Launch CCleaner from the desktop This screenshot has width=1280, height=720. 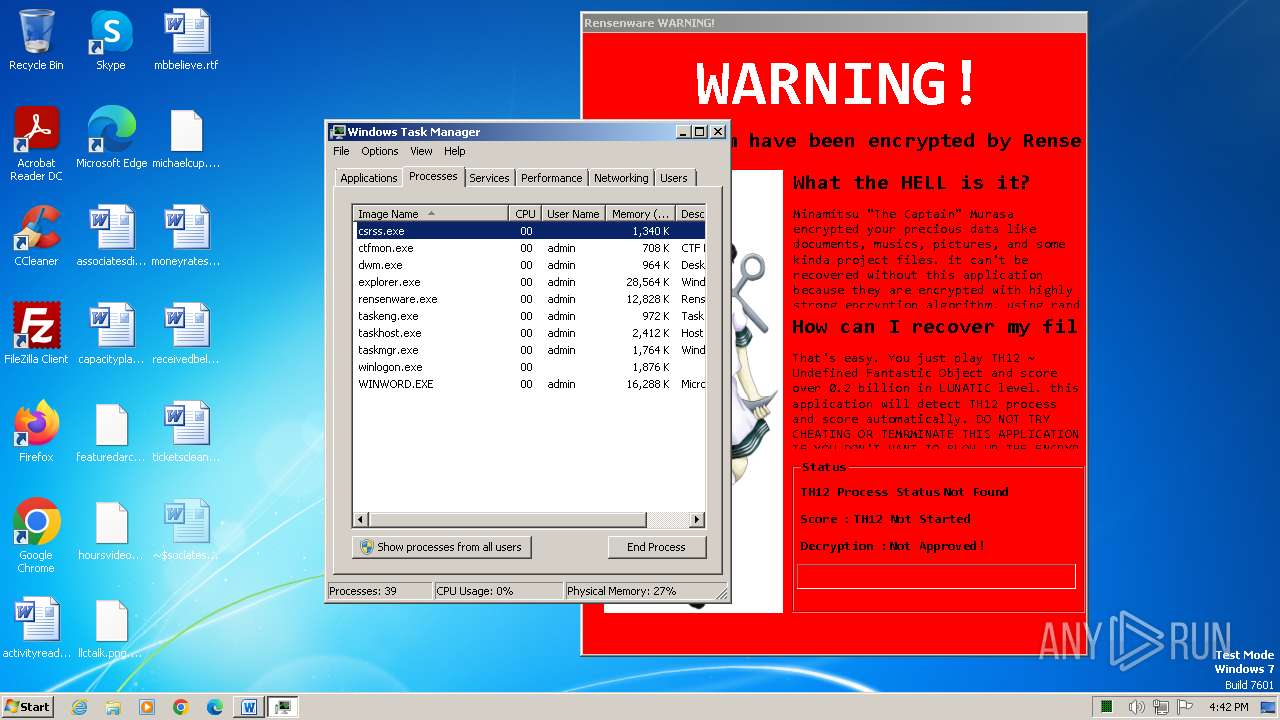36,236
